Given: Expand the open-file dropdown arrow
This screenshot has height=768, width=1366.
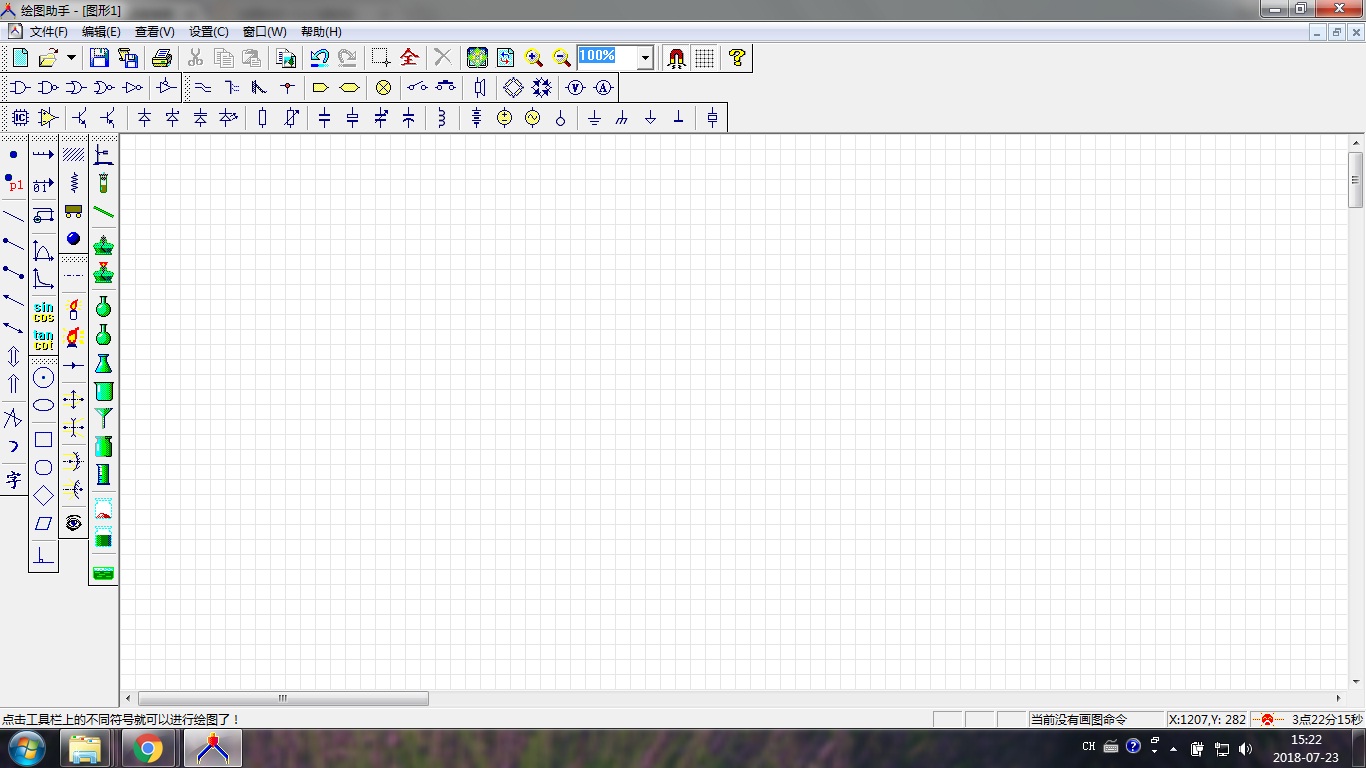Looking at the screenshot, I should tap(71, 58).
